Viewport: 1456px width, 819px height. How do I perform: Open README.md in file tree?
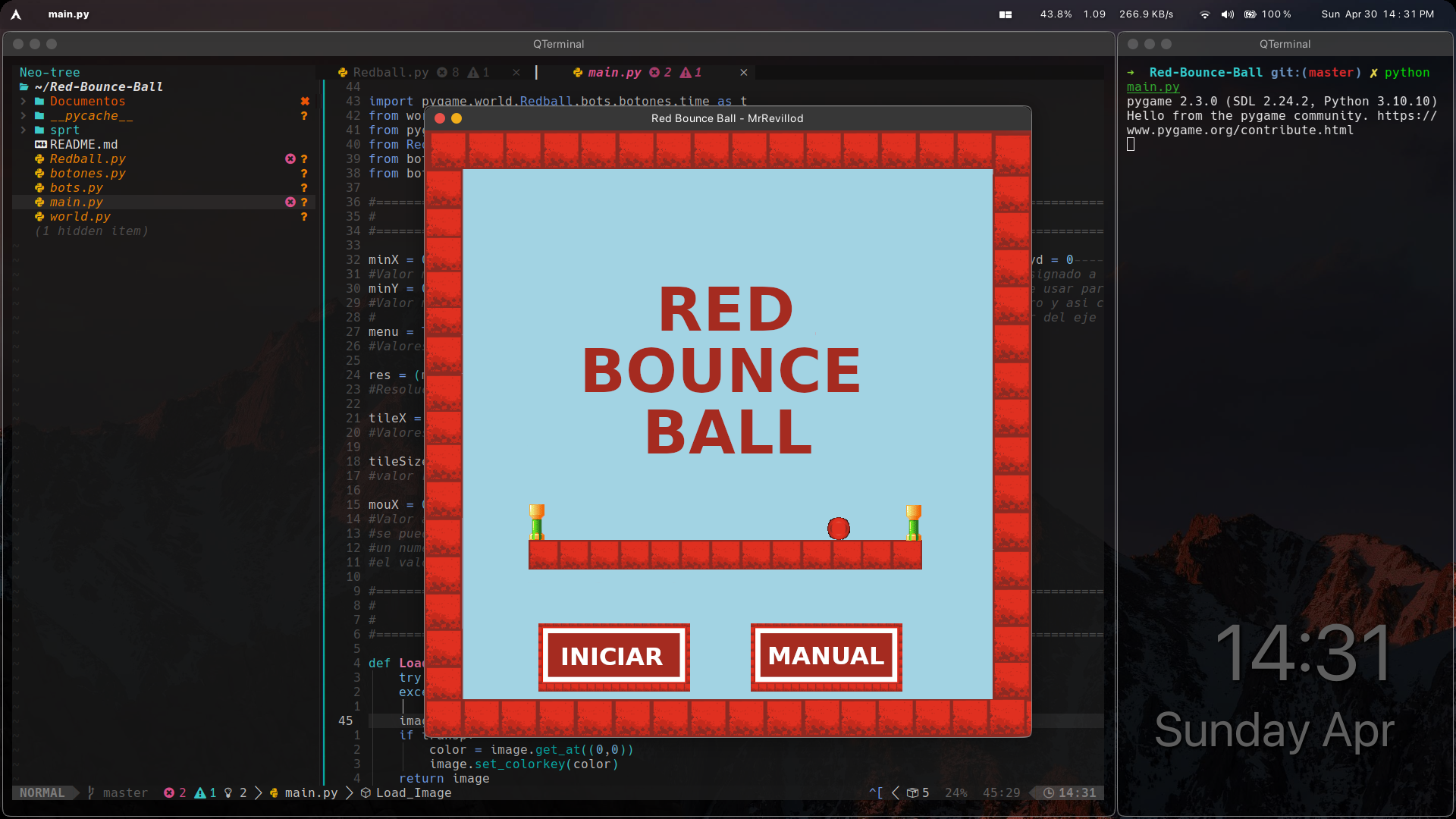coord(83,144)
